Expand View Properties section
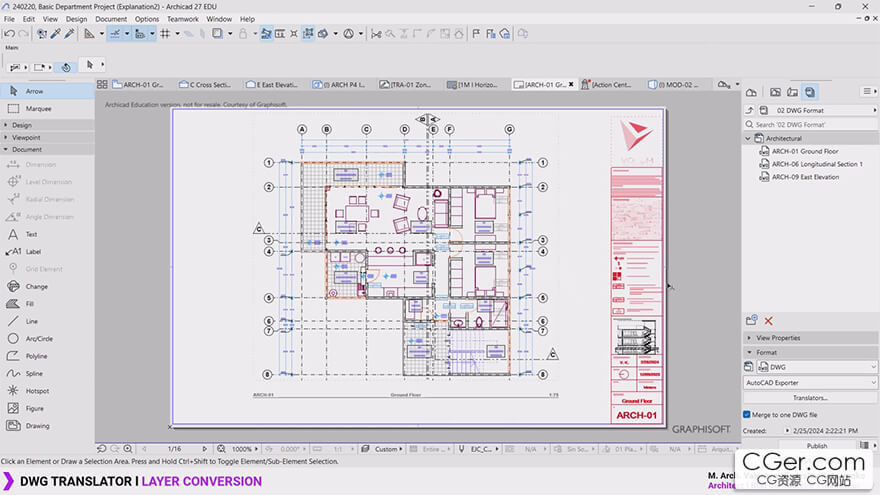This screenshot has height=495, width=880. click(x=810, y=338)
